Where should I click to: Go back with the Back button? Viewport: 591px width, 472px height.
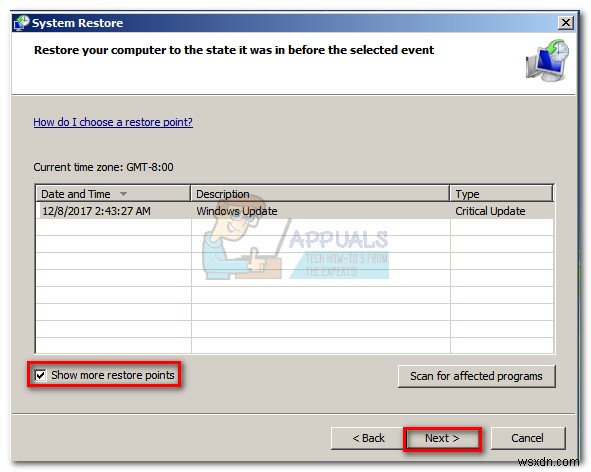(x=368, y=438)
